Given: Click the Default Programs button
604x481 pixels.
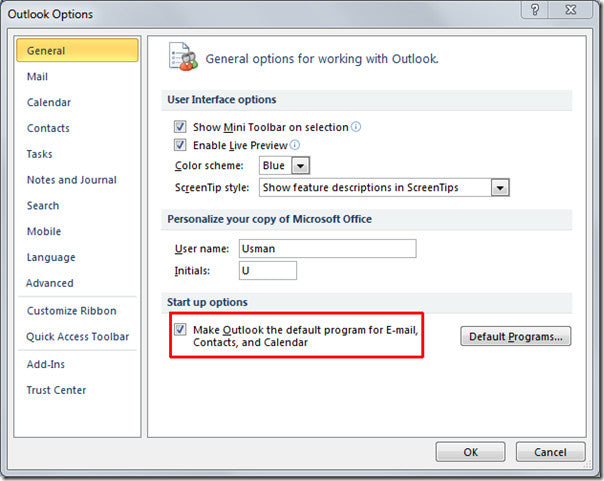Looking at the screenshot, I should coord(516,336).
